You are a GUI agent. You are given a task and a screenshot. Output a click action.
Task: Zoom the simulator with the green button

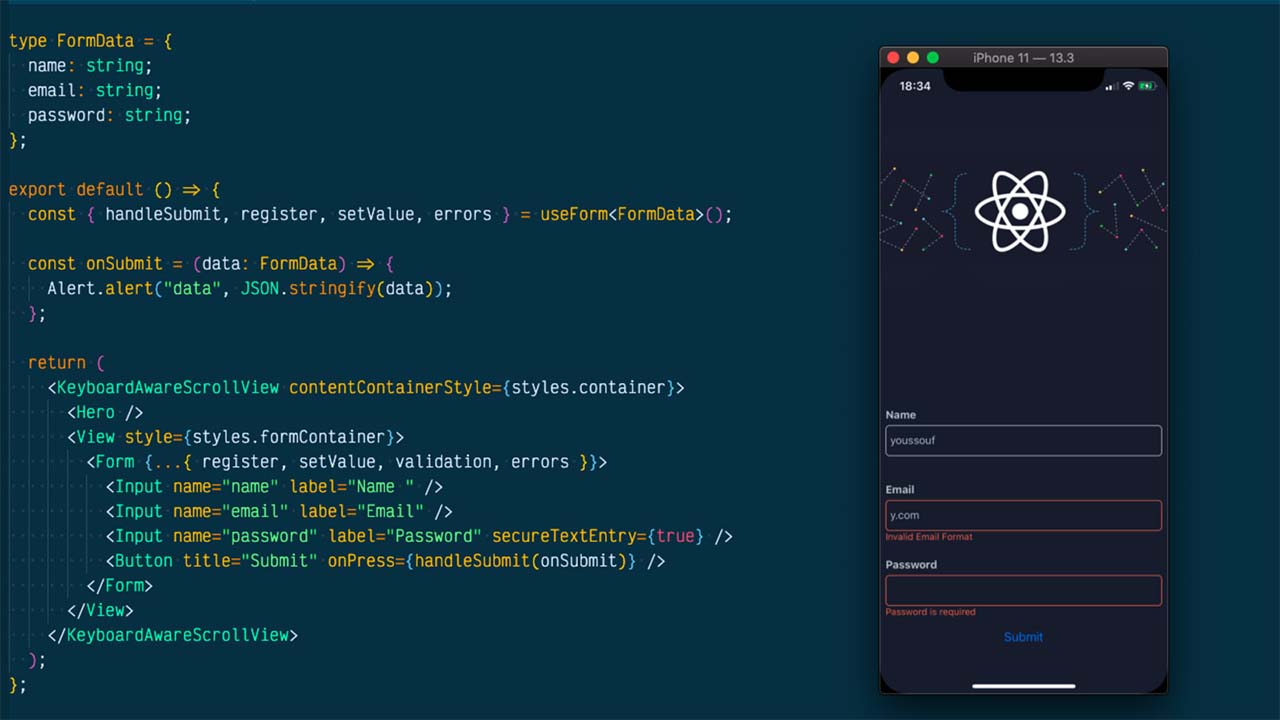932,58
